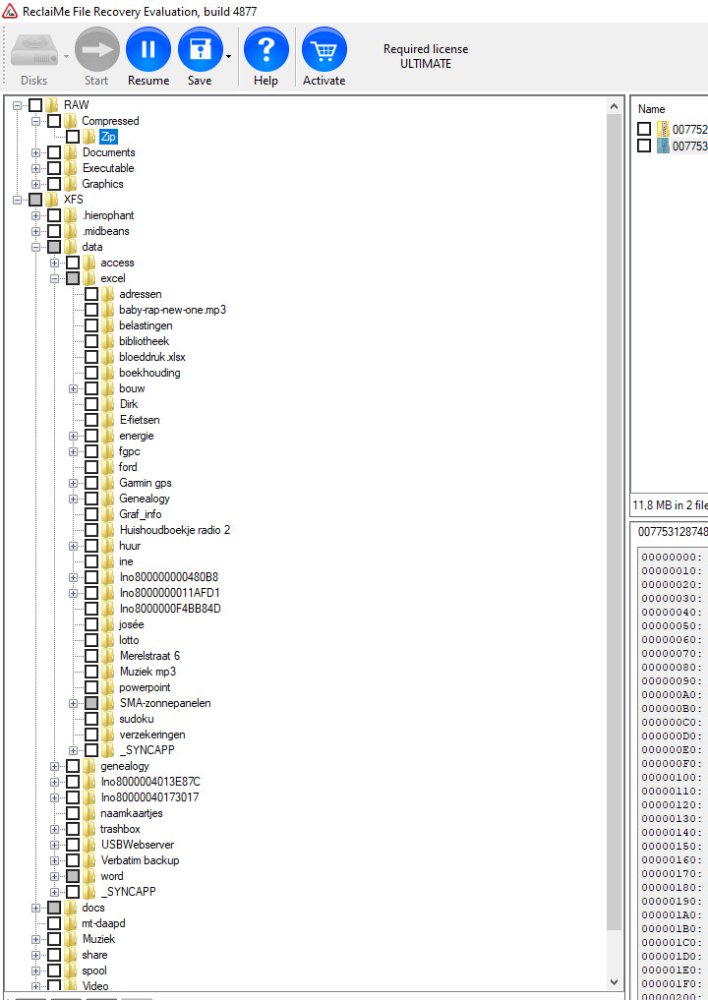Select the Zip folder icon under Compressed
The height and width of the screenshot is (1000, 708).
[89, 137]
